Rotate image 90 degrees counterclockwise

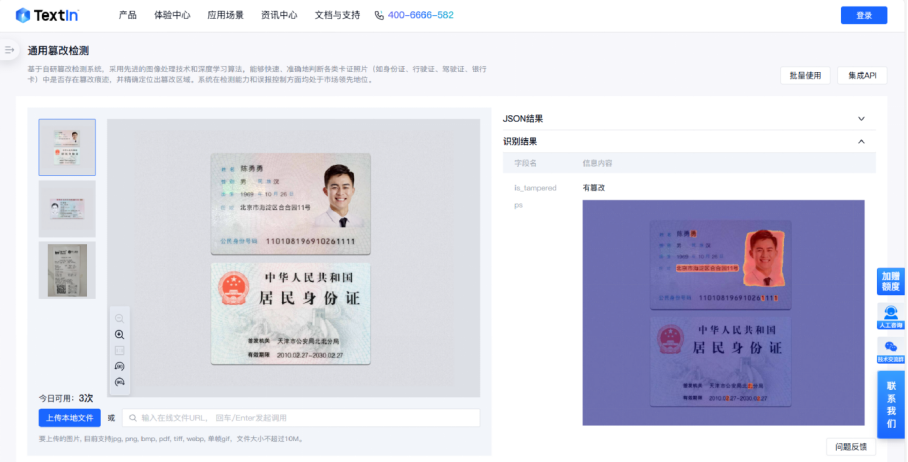[x=119, y=366]
